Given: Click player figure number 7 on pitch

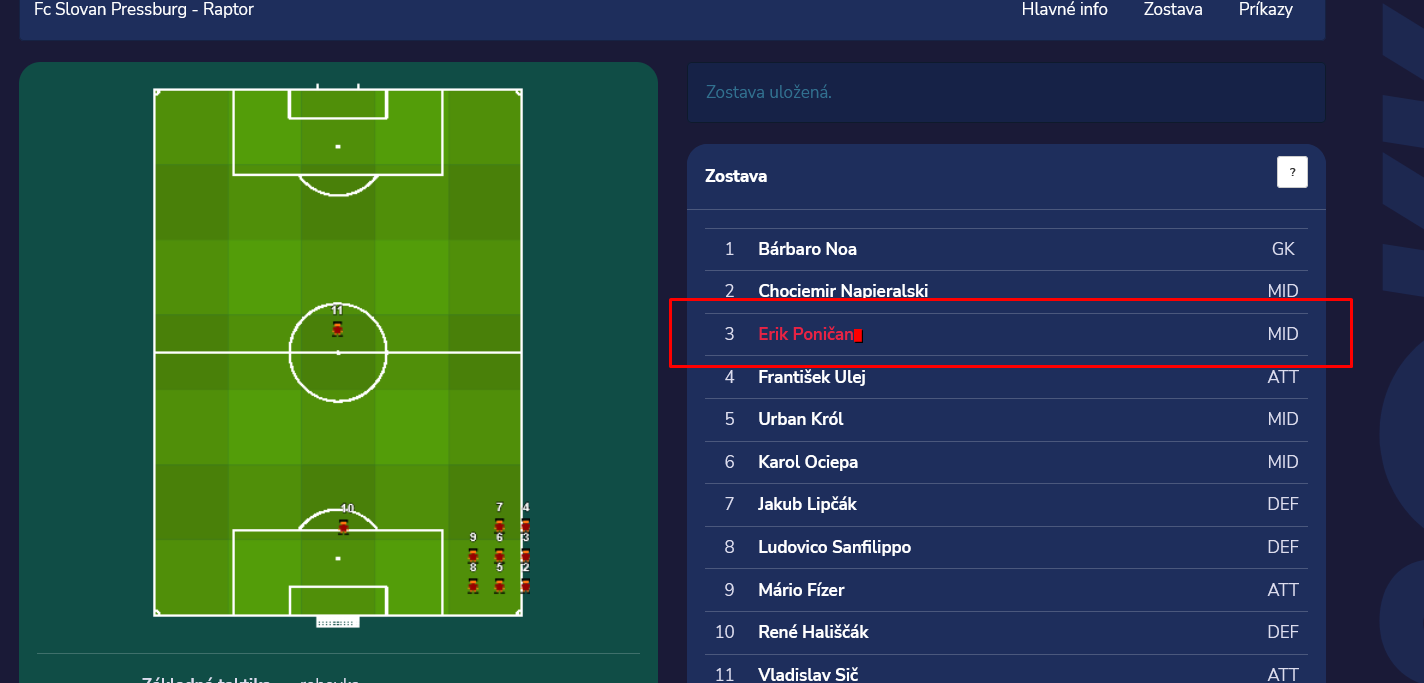Looking at the screenshot, I should pyautogui.click(x=499, y=524).
